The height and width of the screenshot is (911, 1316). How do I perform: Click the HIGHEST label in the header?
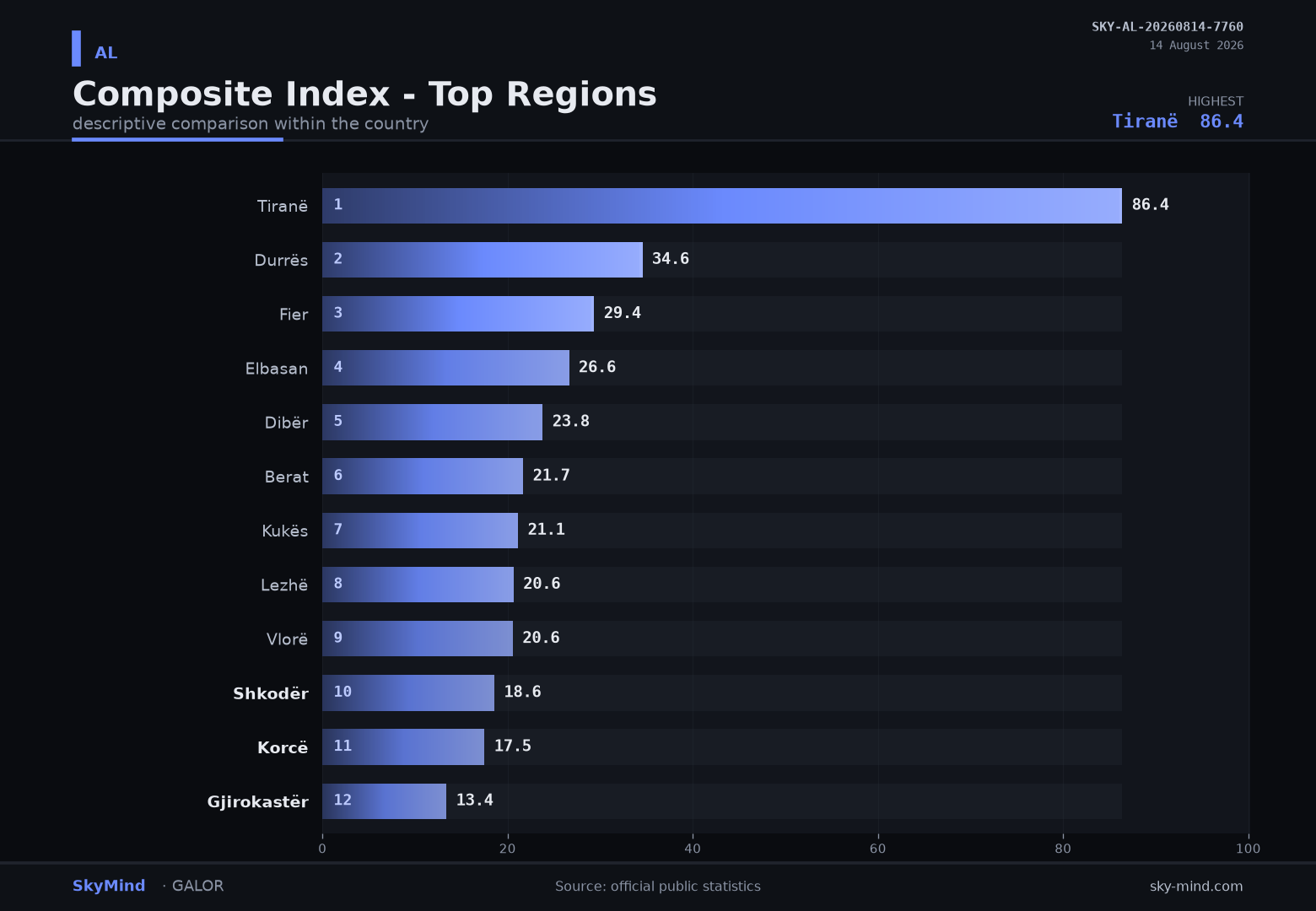[1216, 101]
